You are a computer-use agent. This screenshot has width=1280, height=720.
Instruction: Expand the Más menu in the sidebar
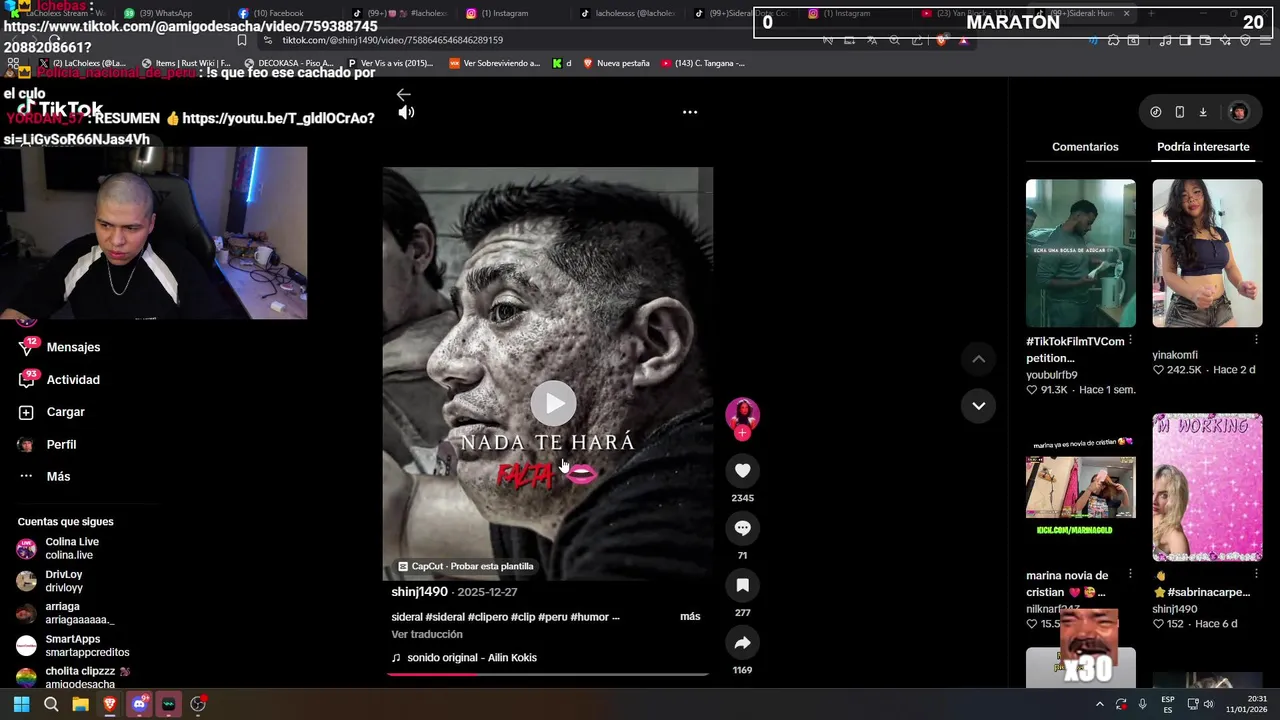coord(45,477)
